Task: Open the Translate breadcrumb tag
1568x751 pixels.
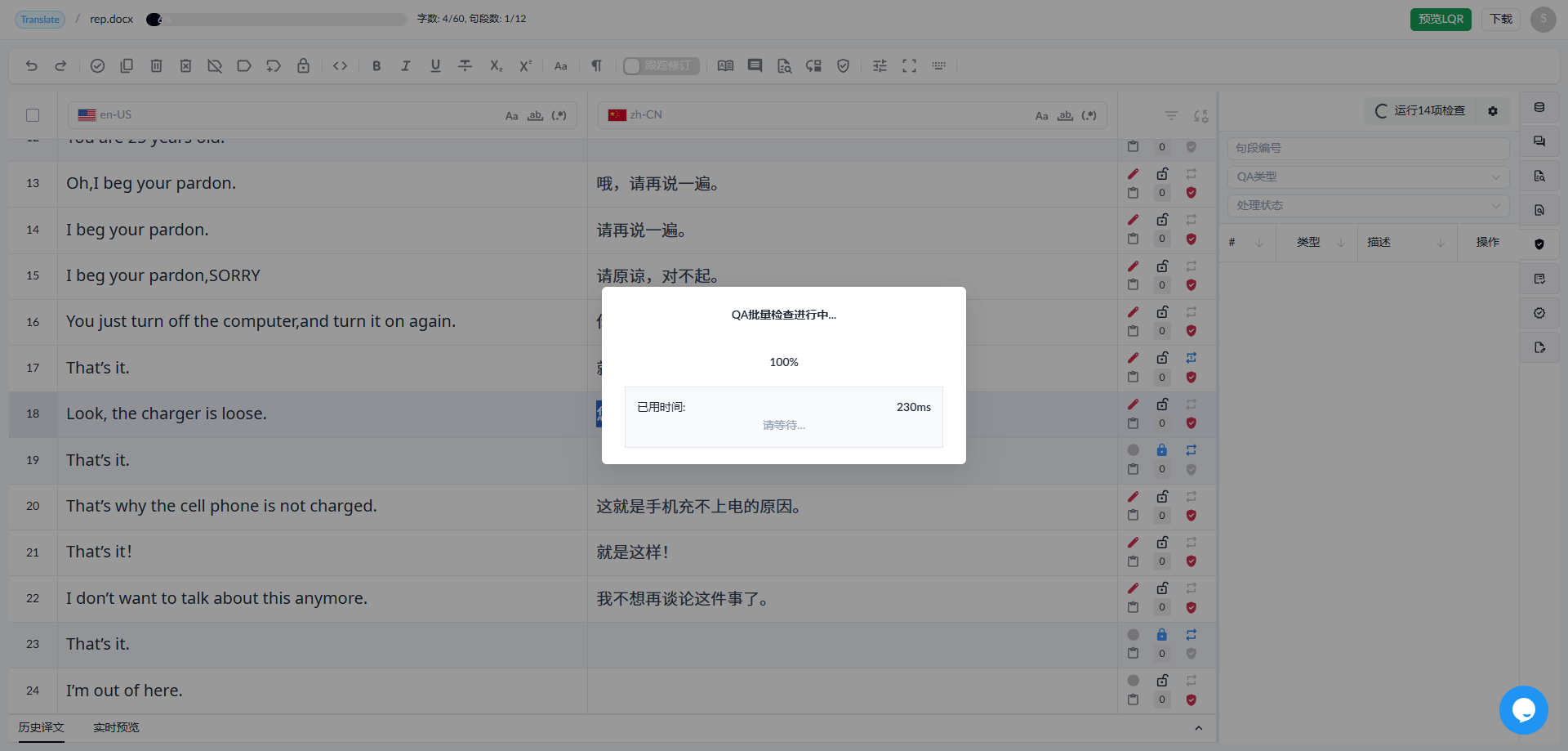Action: click(40, 20)
